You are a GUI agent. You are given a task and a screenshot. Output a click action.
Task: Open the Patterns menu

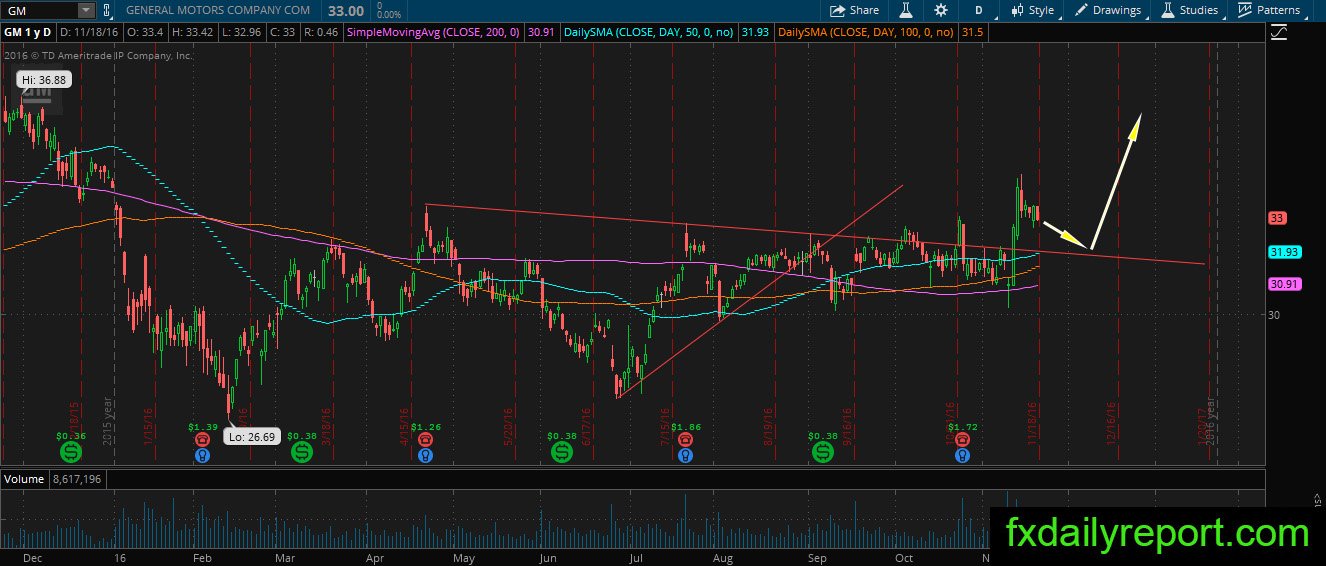(x=1269, y=10)
